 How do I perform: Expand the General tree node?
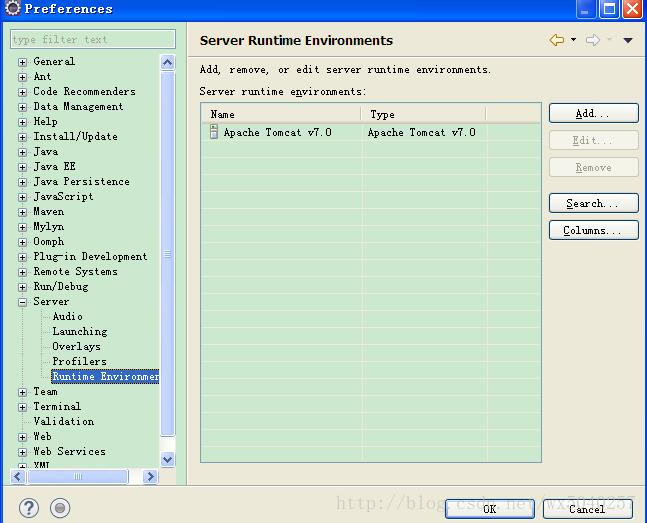(x=23, y=62)
